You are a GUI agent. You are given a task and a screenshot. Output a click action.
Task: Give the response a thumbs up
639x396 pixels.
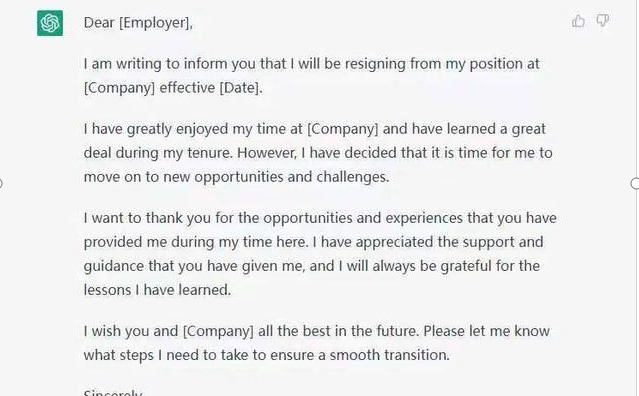(x=578, y=21)
